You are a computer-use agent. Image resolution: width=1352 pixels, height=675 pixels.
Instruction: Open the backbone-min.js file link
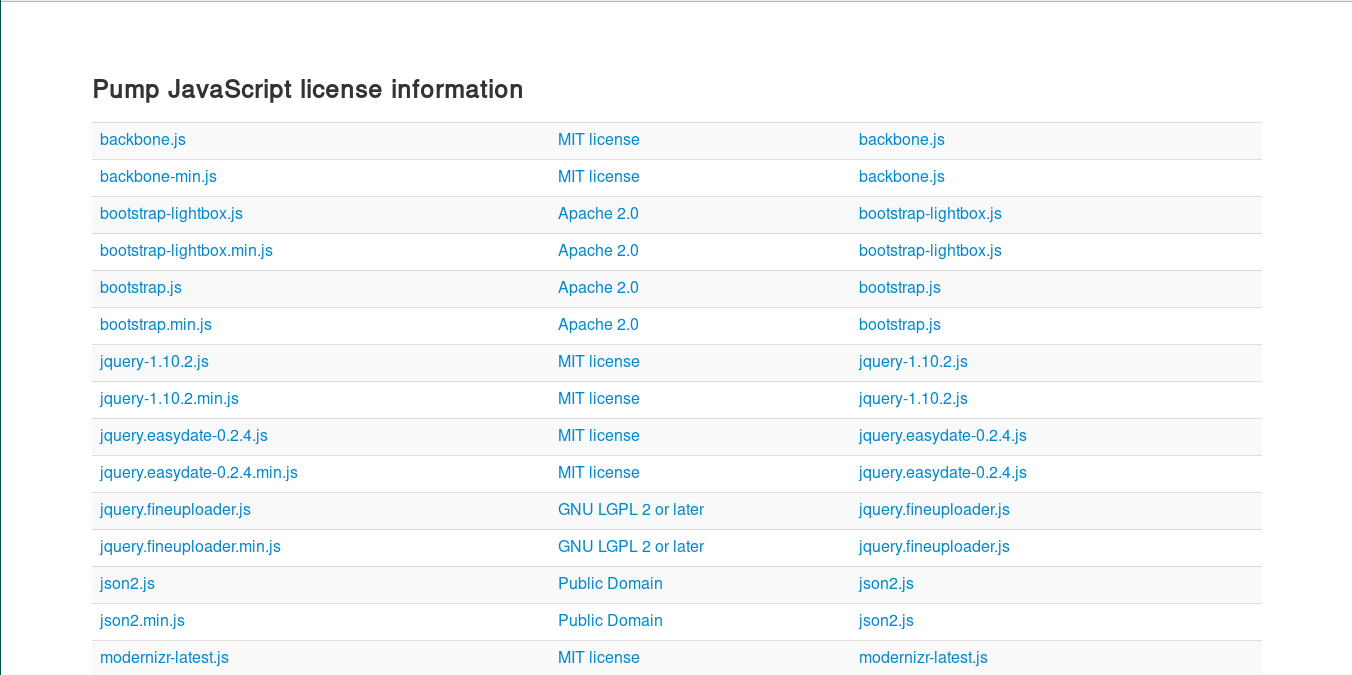[158, 177]
